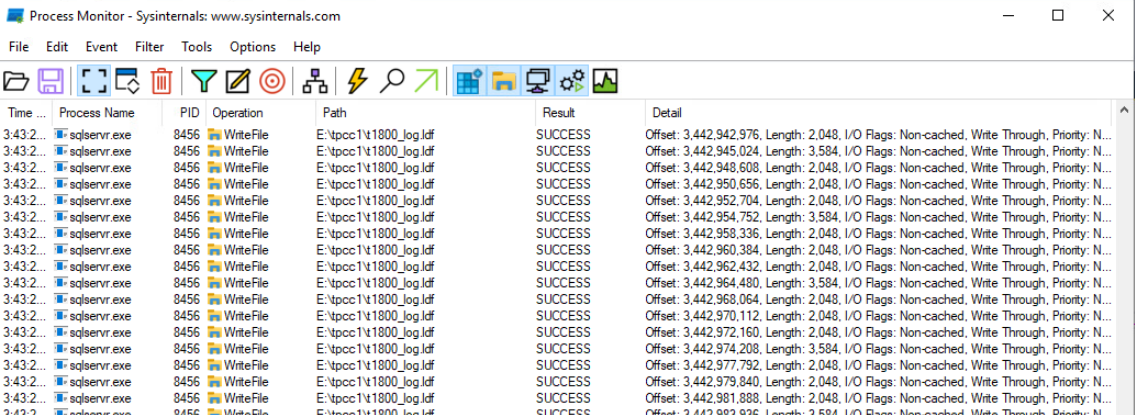Select the row with offset 3,442,970,112

[x=557, y=316]
